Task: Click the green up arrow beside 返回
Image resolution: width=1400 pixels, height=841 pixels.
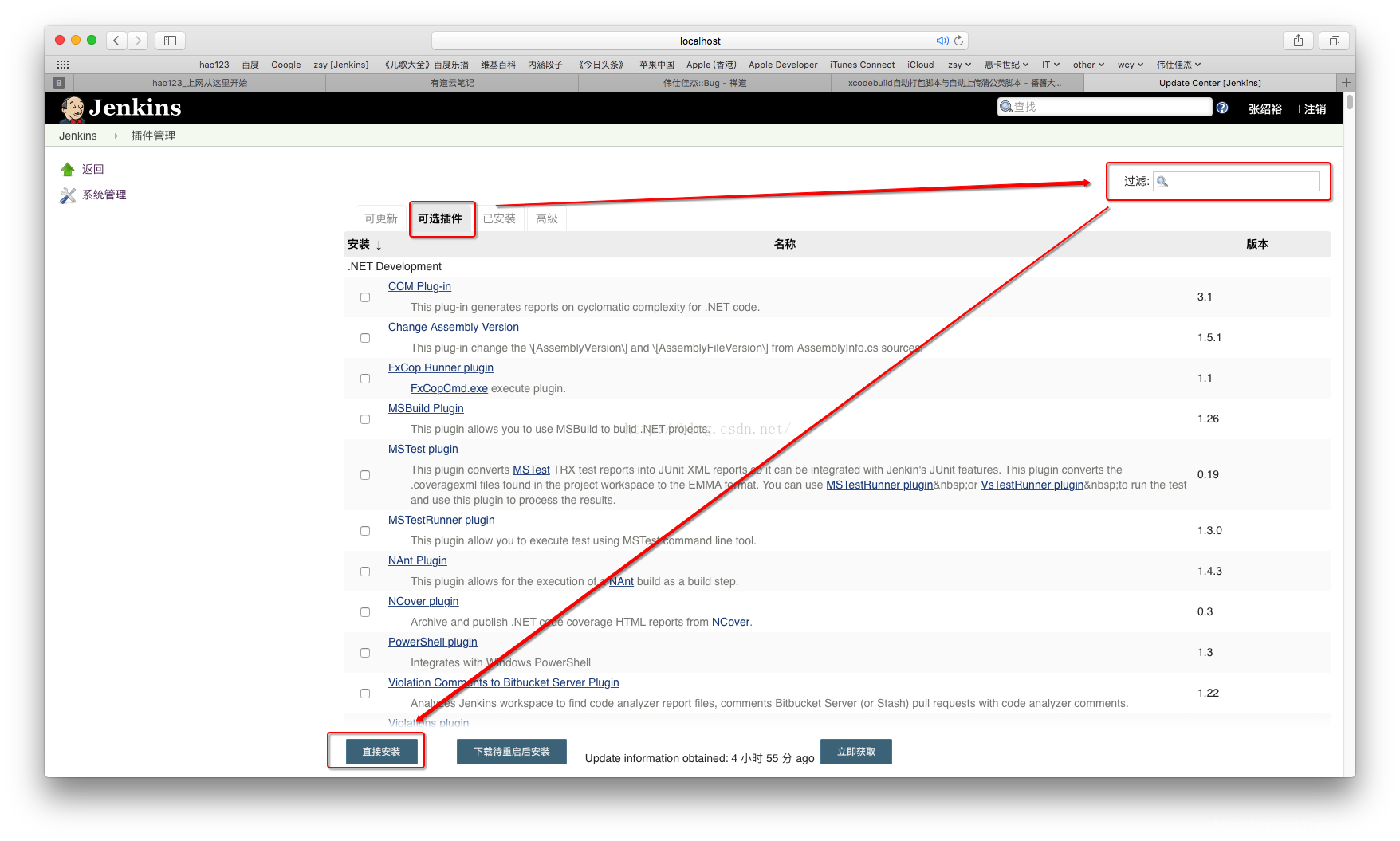Action: pos(68,169)
